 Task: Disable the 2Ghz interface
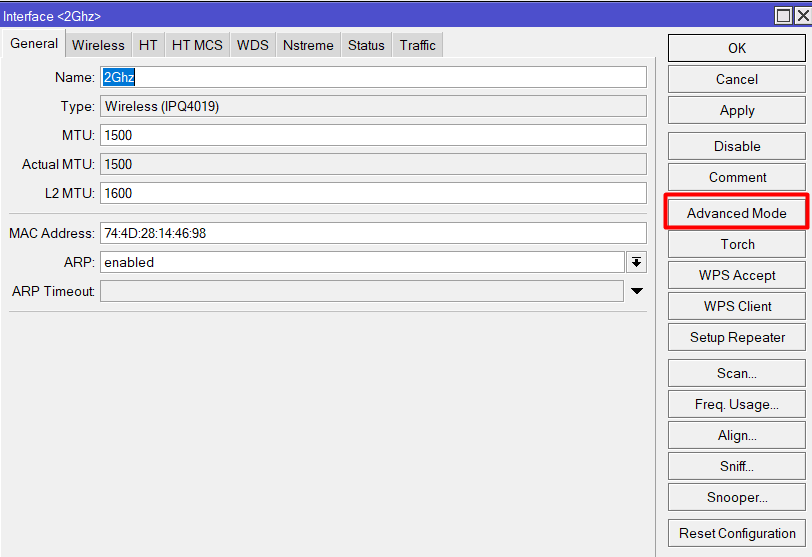tap(737, 146)
